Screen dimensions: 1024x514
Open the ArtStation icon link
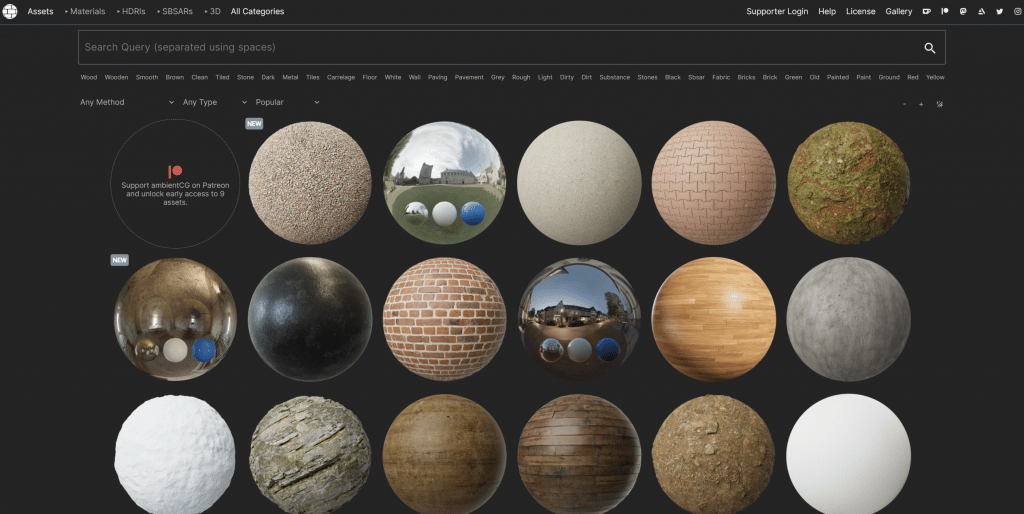981,11
